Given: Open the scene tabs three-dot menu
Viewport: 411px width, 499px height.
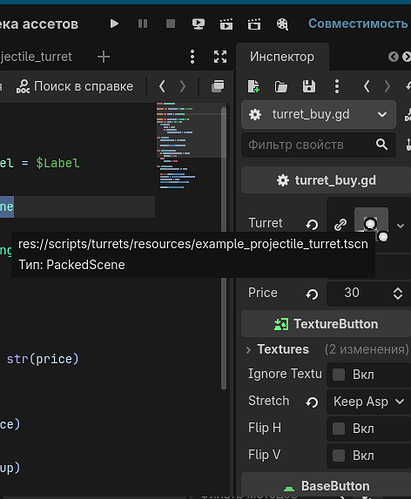Looking at the screenshot, I should click(192, 57).
